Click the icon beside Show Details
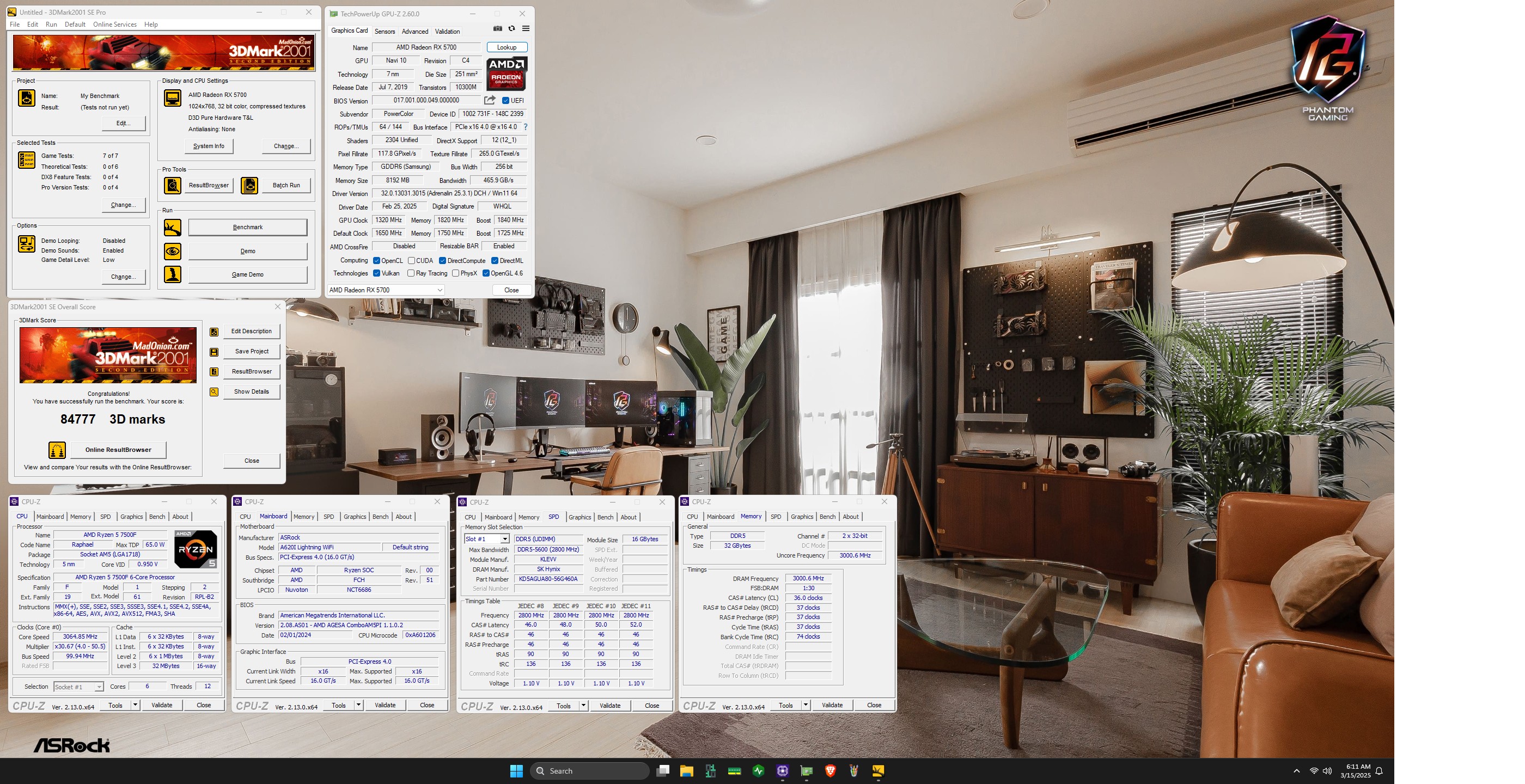The image size is (1525, 784). [214, 391]
